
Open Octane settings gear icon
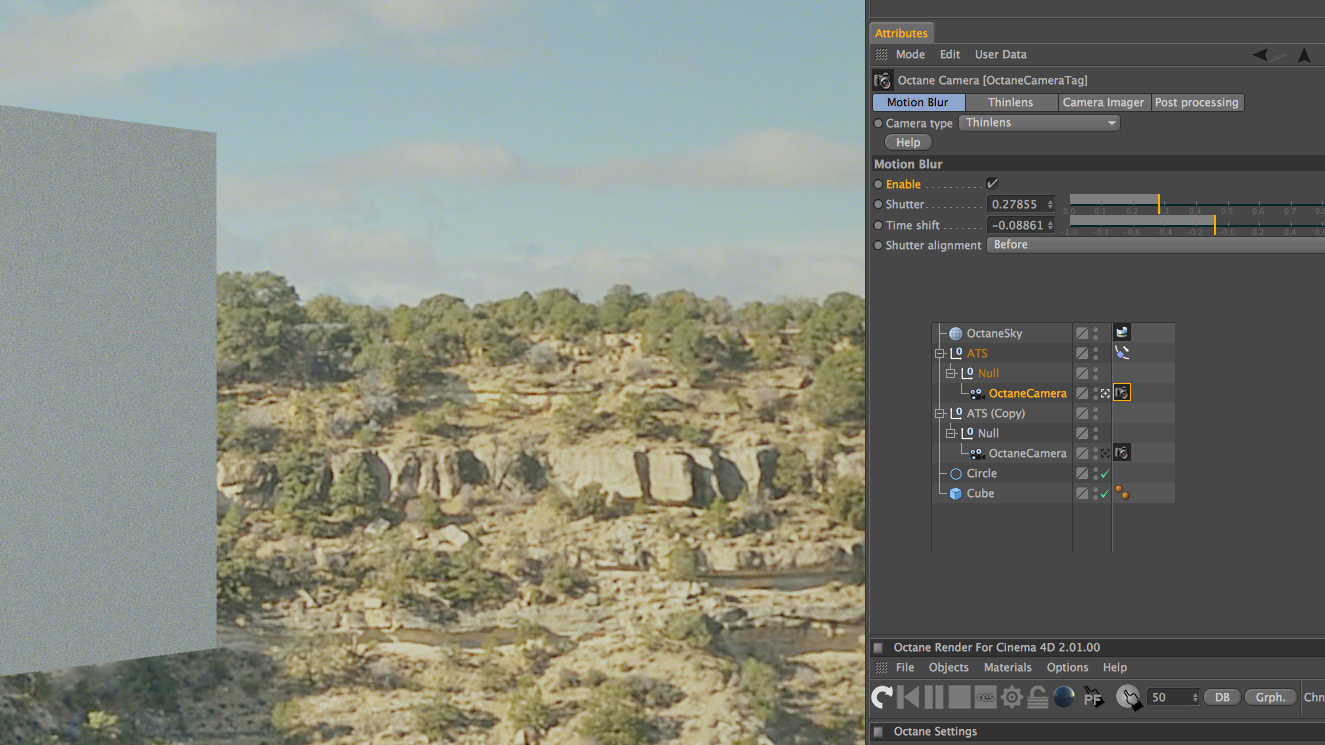click(1012, 697)
